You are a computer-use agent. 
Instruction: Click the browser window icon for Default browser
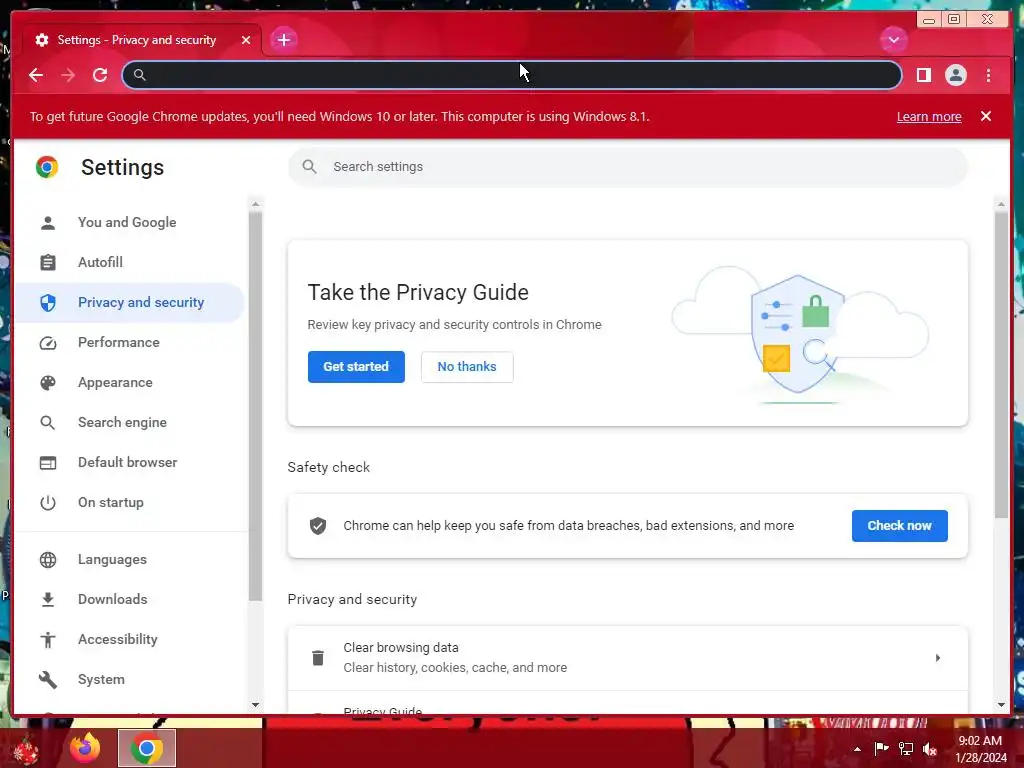[x=48, y=463]
